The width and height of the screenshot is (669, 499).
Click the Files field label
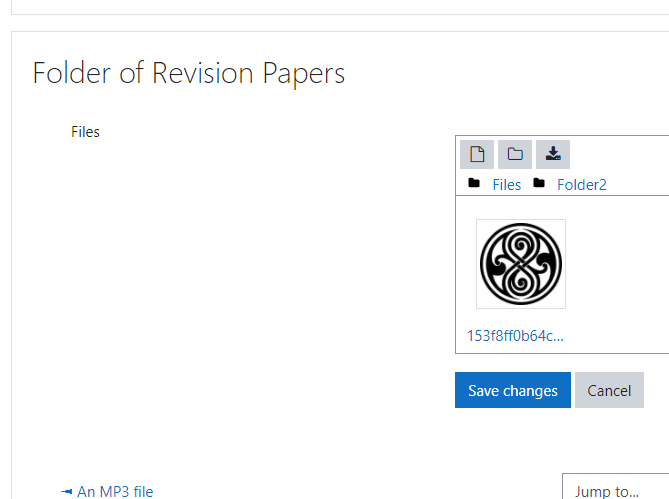(85, 132)
